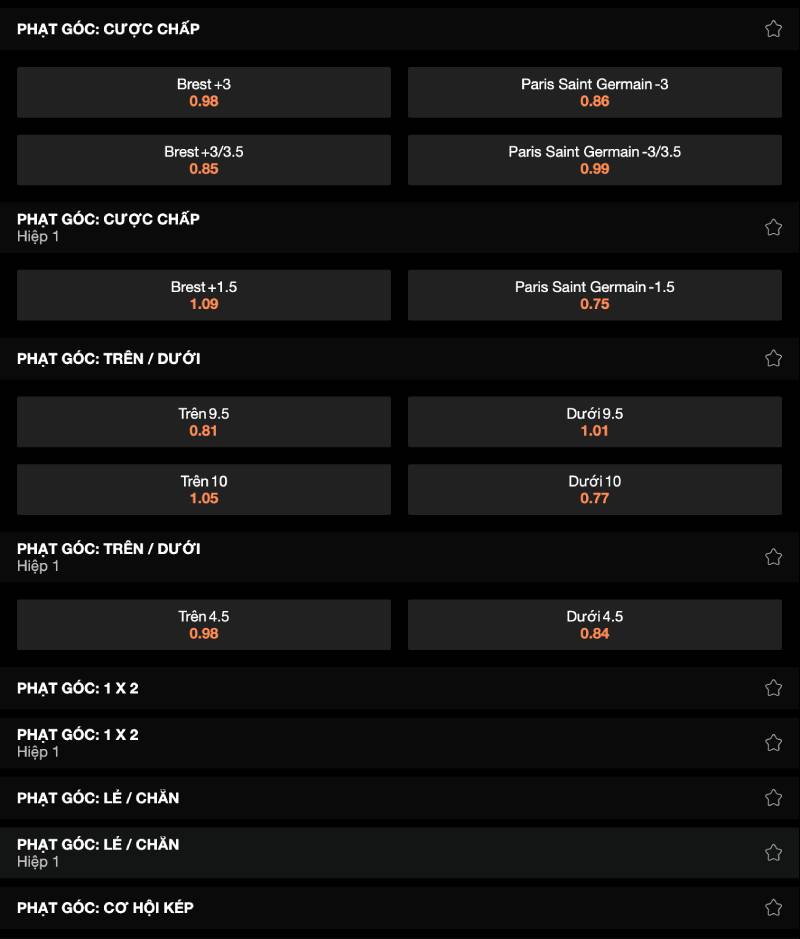Select Paris Saint Germain -3 odds 0.86

pyautogui.click(x=594, y=93)
